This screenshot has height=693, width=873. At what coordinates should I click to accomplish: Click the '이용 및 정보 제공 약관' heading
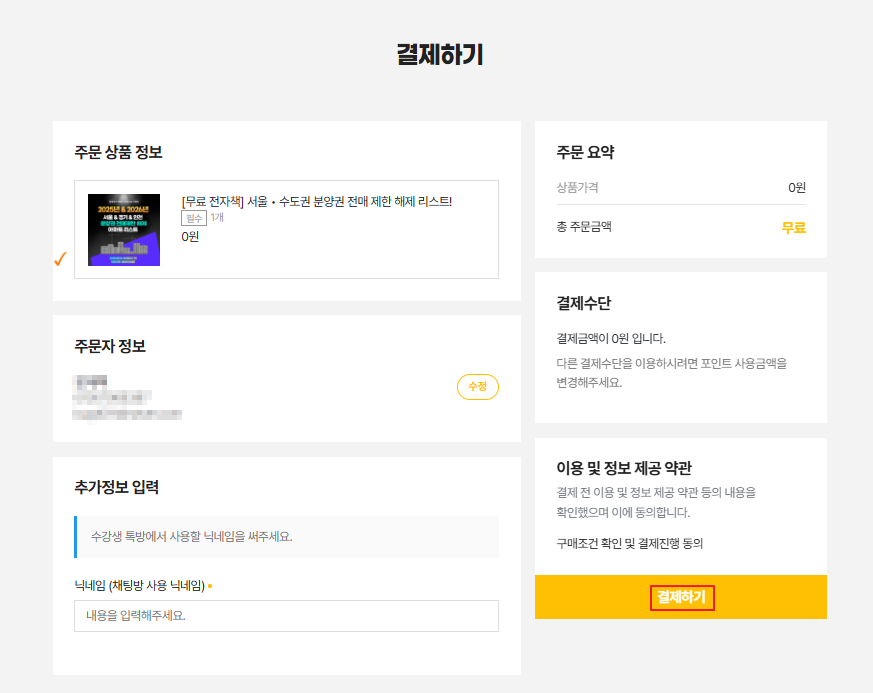tap(624, 468)
